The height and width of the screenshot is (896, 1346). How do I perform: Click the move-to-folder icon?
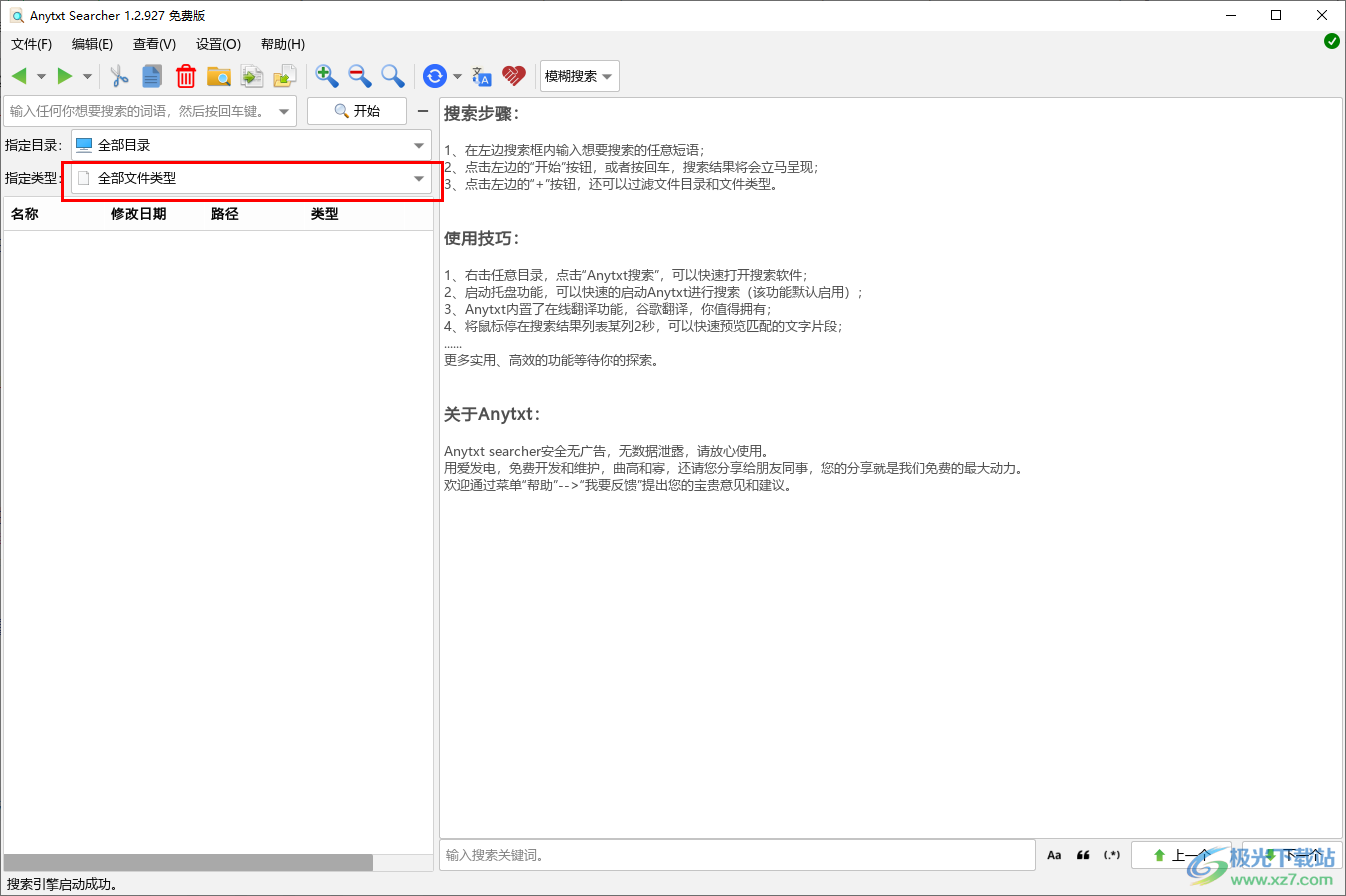(285, 76)
